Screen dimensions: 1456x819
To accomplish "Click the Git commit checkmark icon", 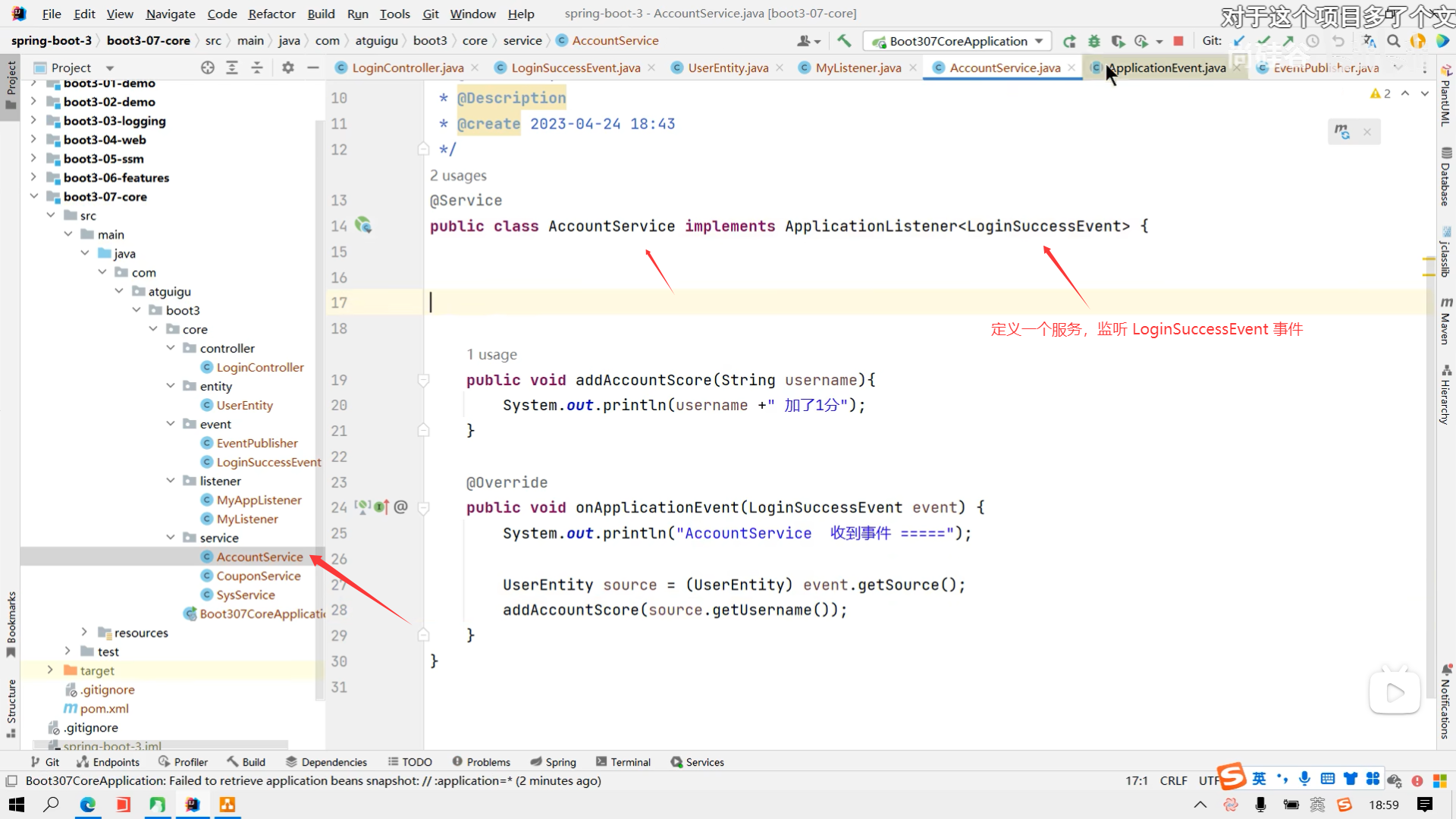I will tap(1263, 41).
